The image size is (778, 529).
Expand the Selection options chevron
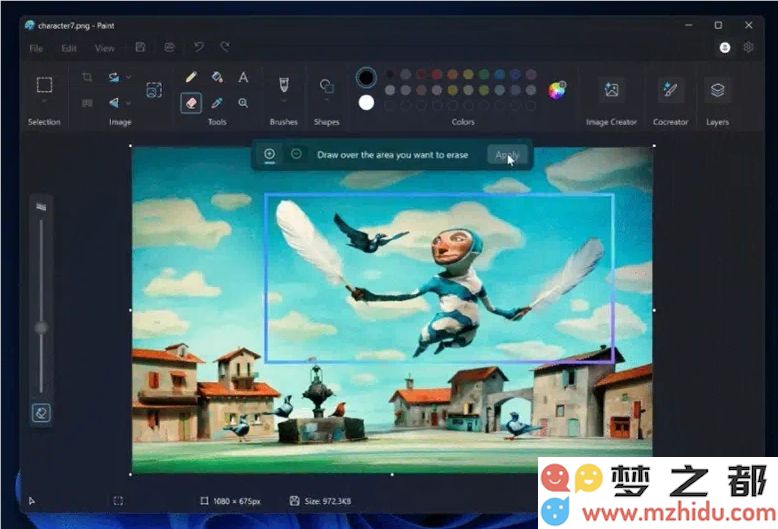[44, 102]
